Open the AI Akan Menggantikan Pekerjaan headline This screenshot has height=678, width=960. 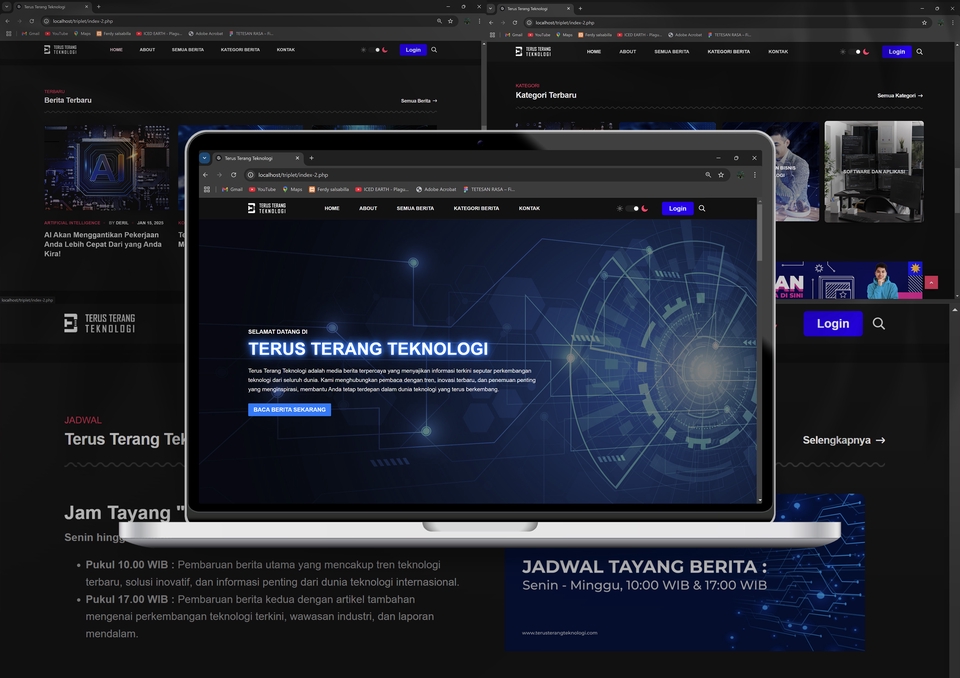103,244
